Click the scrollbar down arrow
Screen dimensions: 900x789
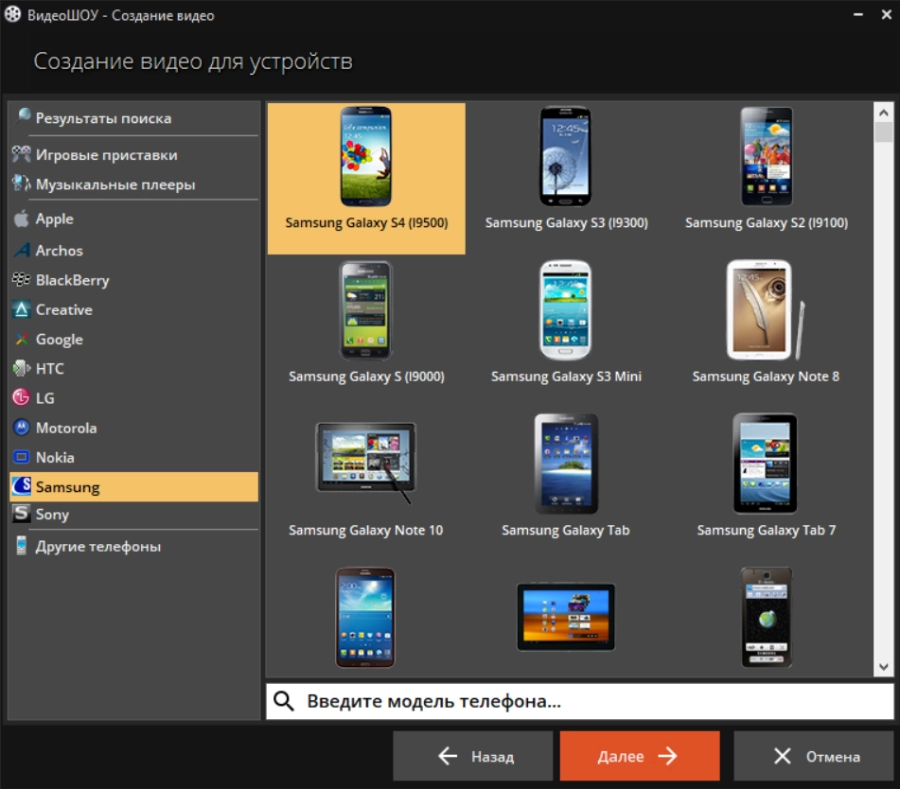point(883,667)
